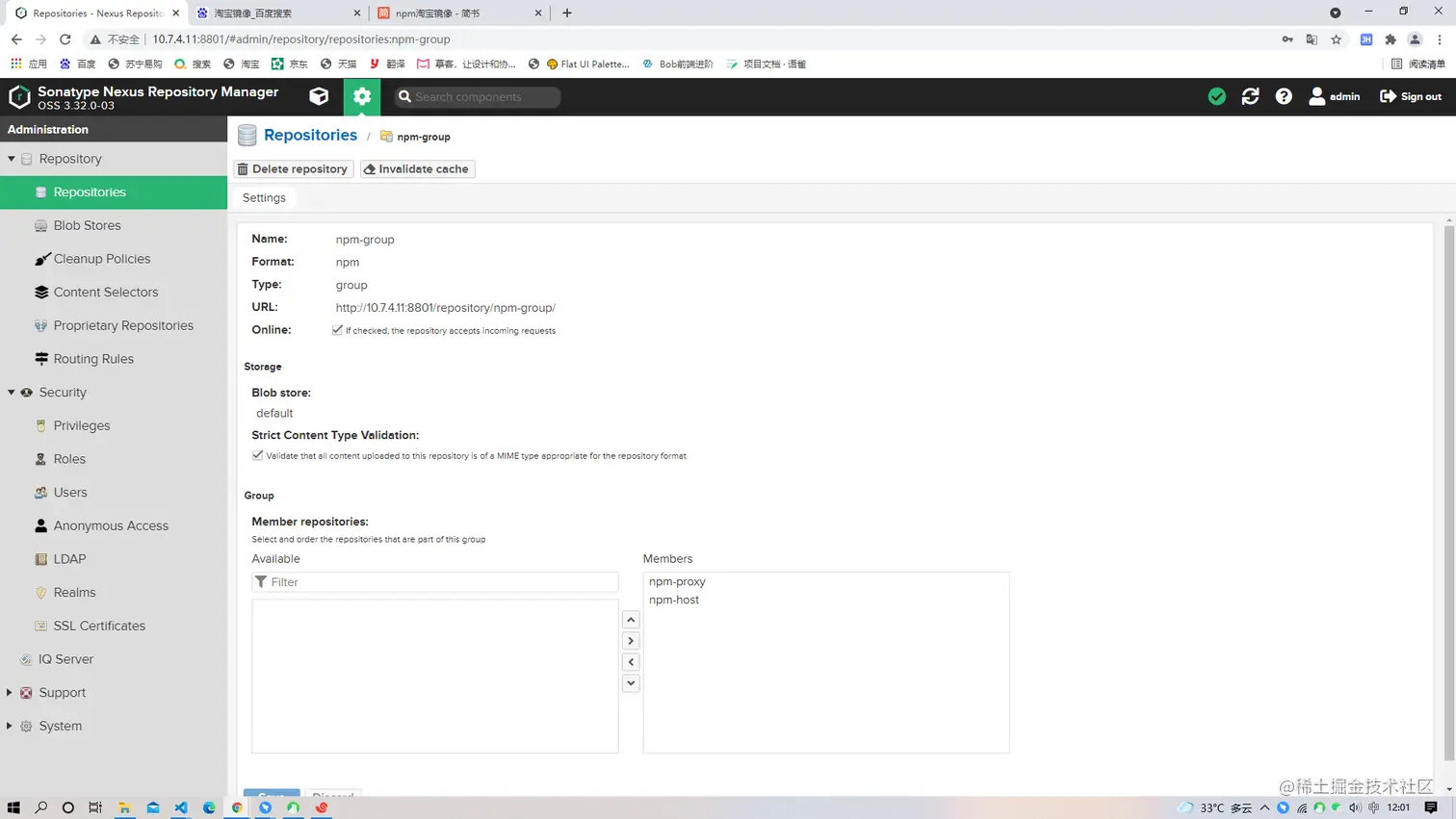Expand the System tree section
Viewport: 1456px width, 819px height.
pos(10,726)
